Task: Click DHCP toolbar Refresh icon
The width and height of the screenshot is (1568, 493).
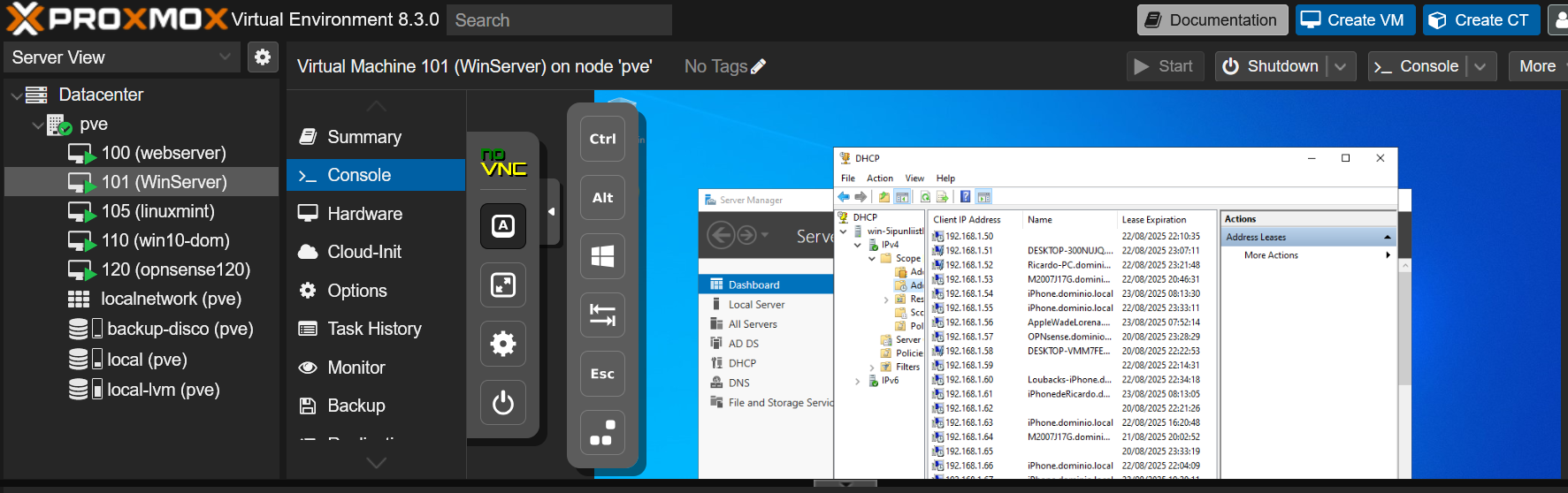Action: [925, 197]
